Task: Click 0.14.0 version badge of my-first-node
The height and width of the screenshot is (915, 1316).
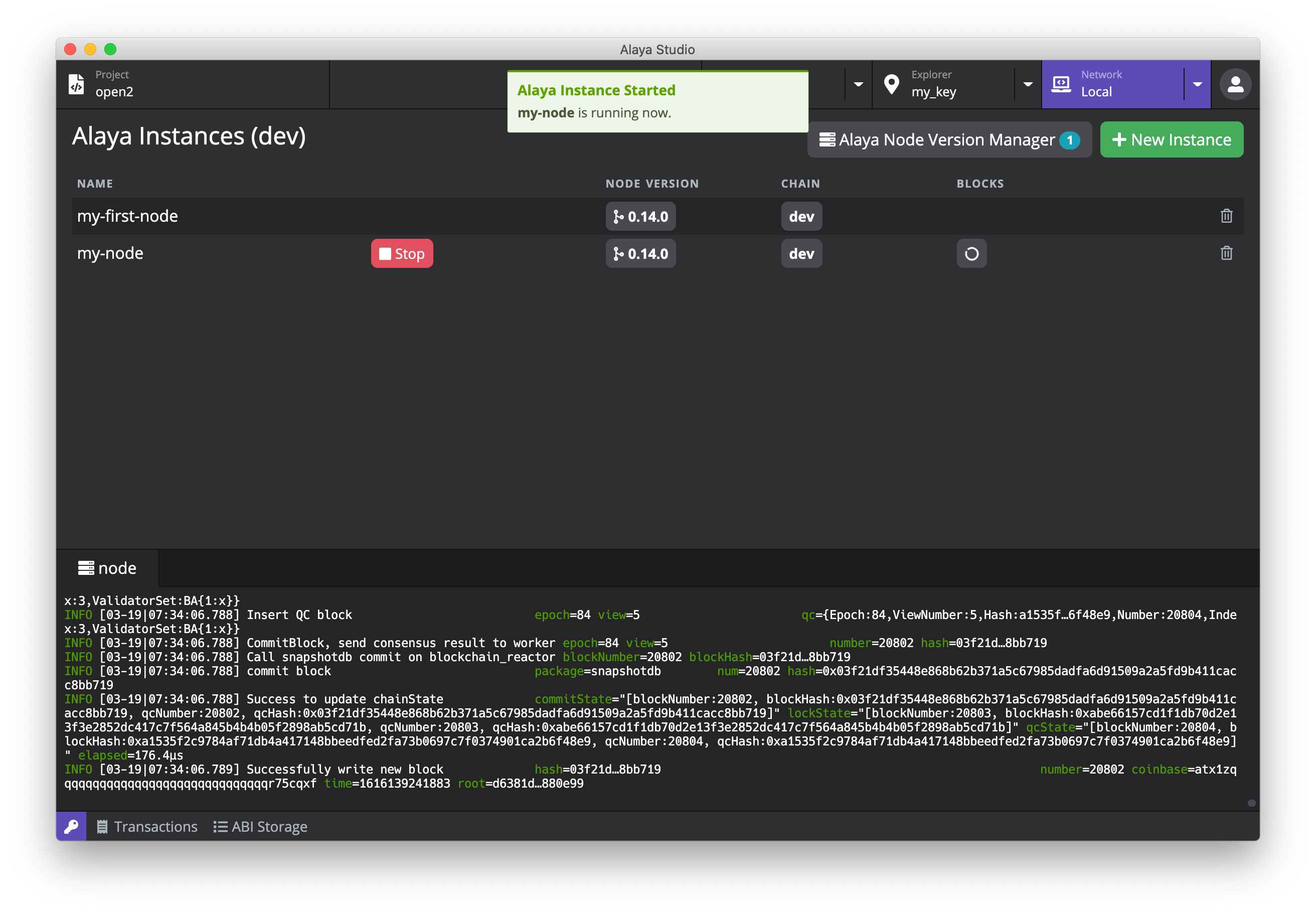Action: pos(640,216)
